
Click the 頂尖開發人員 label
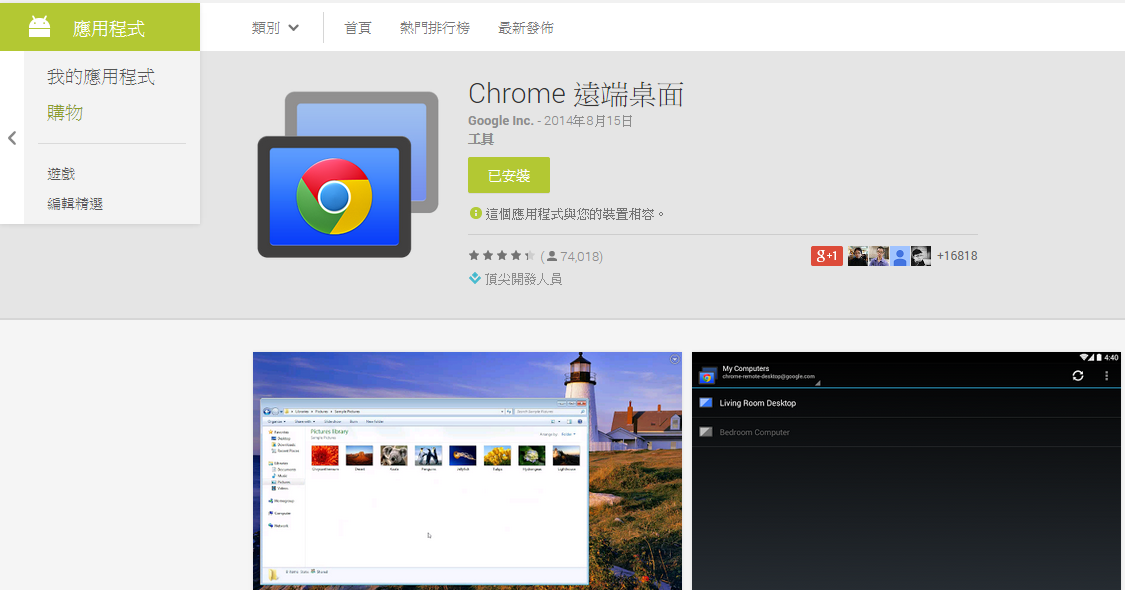pyautogui.click(x=523, y=279)
